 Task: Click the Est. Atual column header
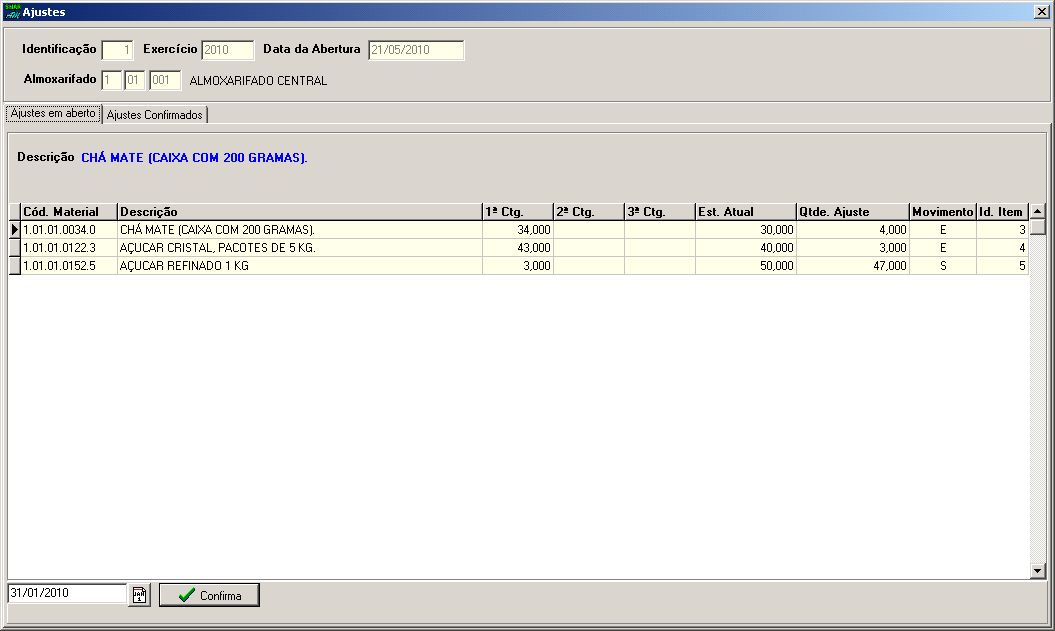coord(745,212)
